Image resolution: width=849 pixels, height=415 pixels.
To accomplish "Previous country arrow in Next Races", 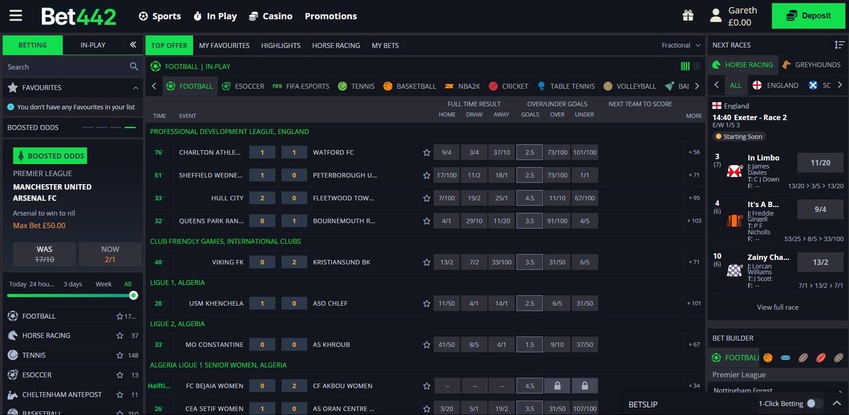I will 717,85.
